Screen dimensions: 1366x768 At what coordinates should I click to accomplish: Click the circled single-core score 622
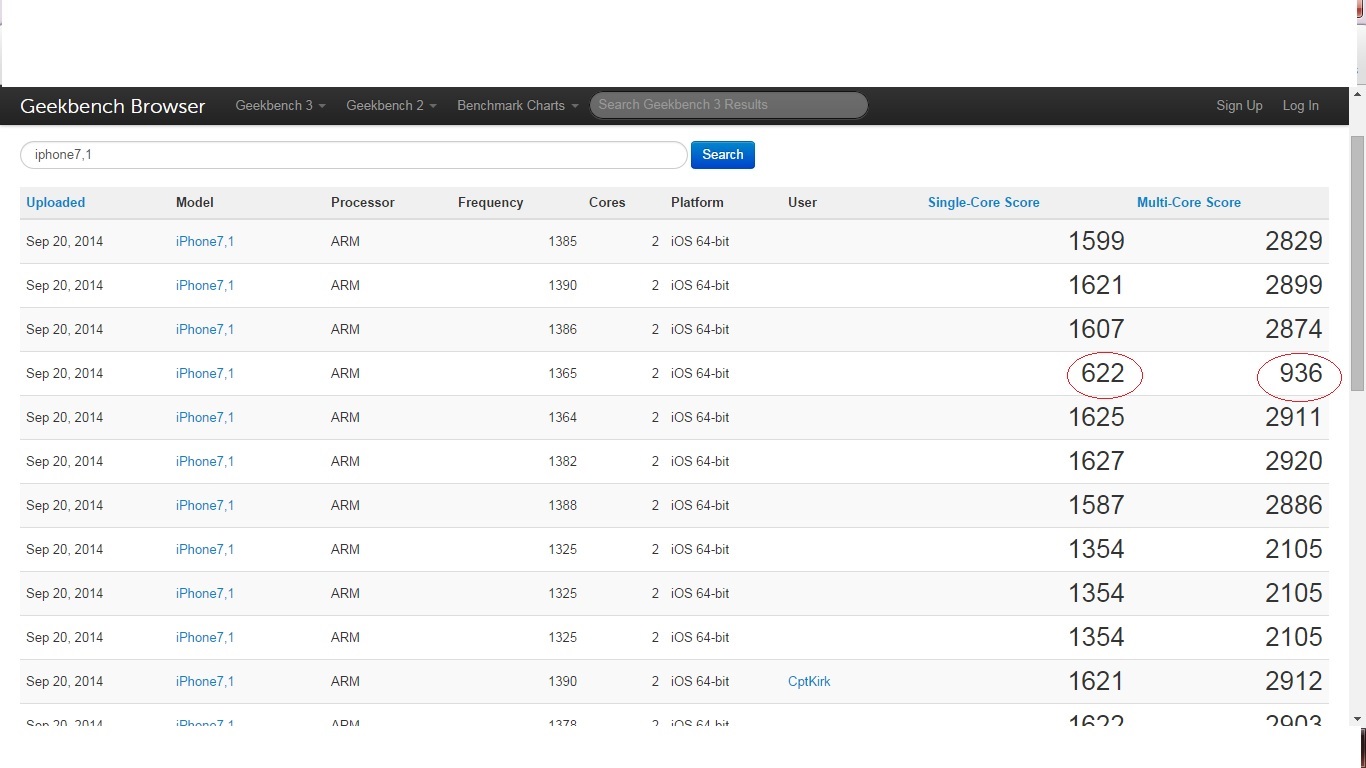coord(1103,373)
